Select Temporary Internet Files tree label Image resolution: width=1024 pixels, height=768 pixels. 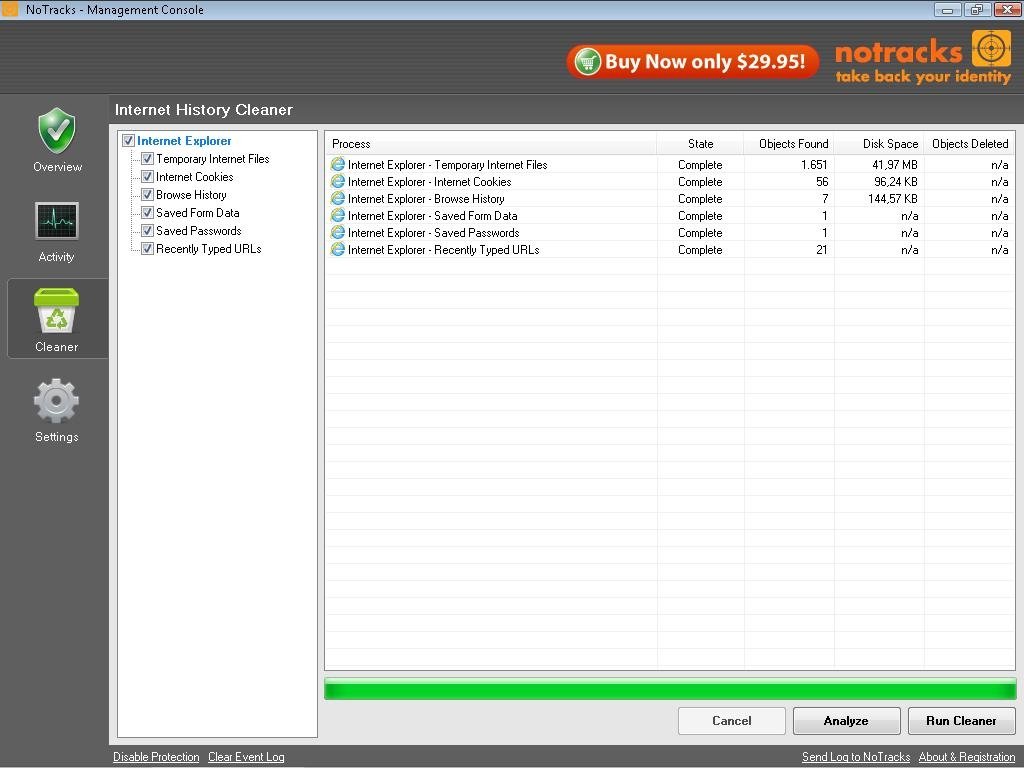[x=213, y=159]
